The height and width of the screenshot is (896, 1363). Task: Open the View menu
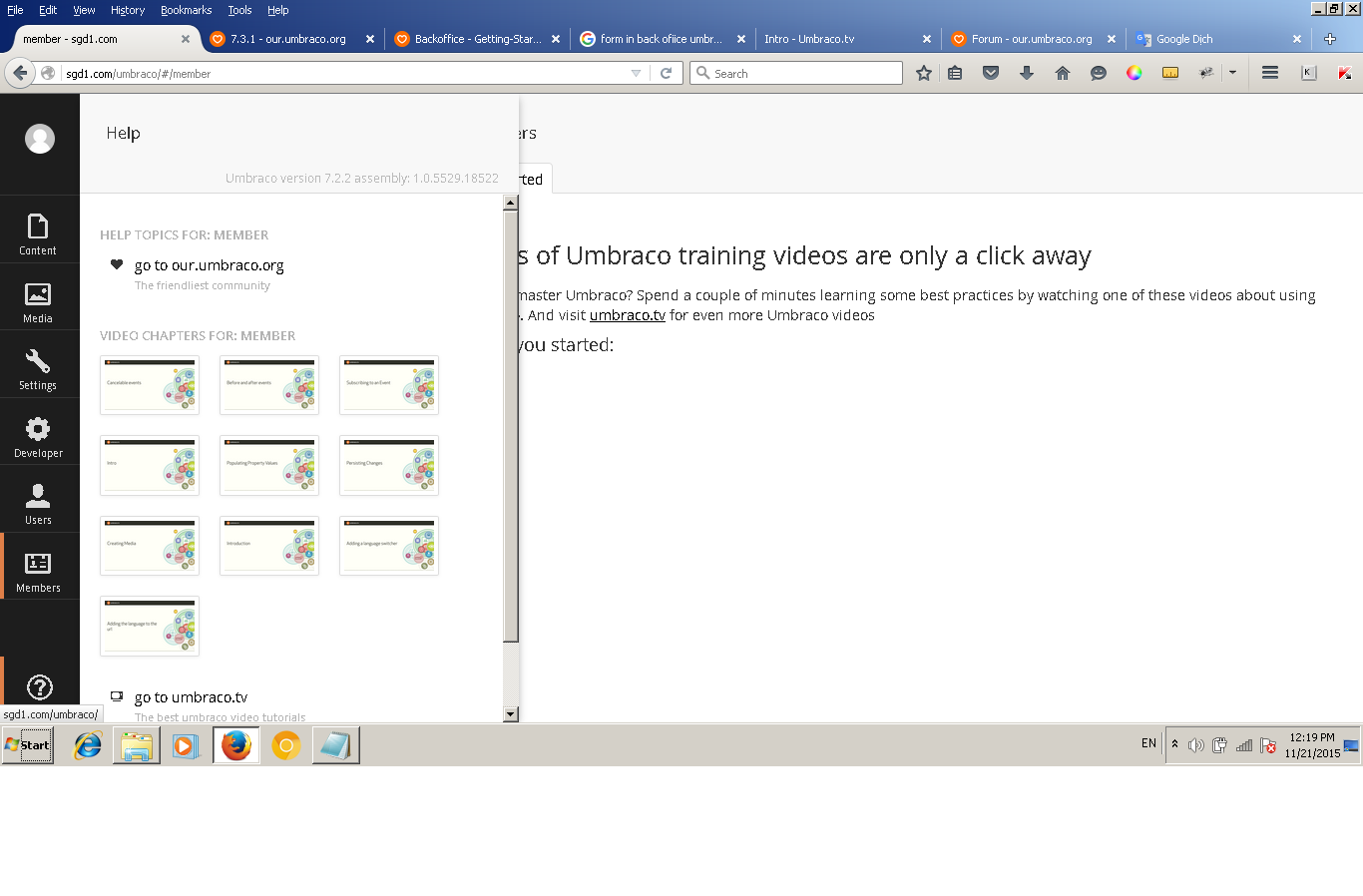pos(84,10)
